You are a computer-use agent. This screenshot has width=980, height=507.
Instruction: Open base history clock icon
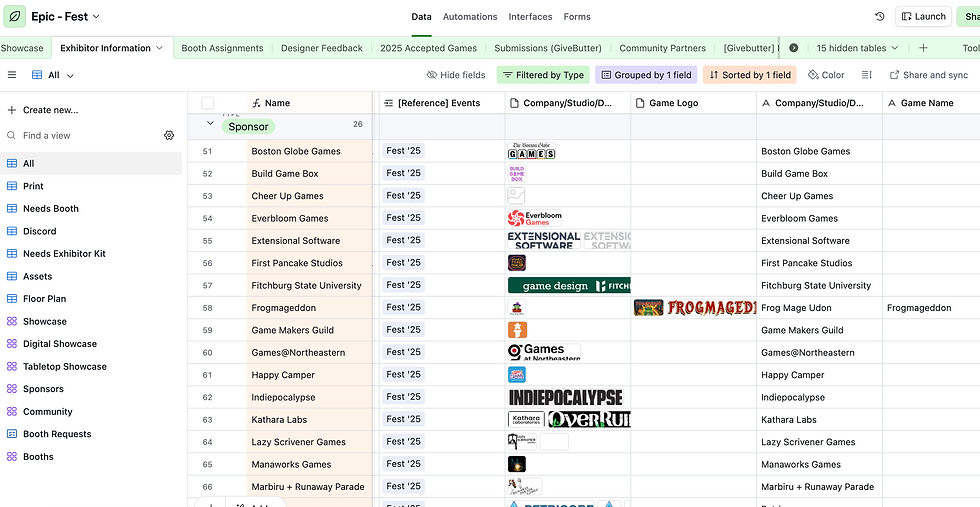(x=880, y=17)
